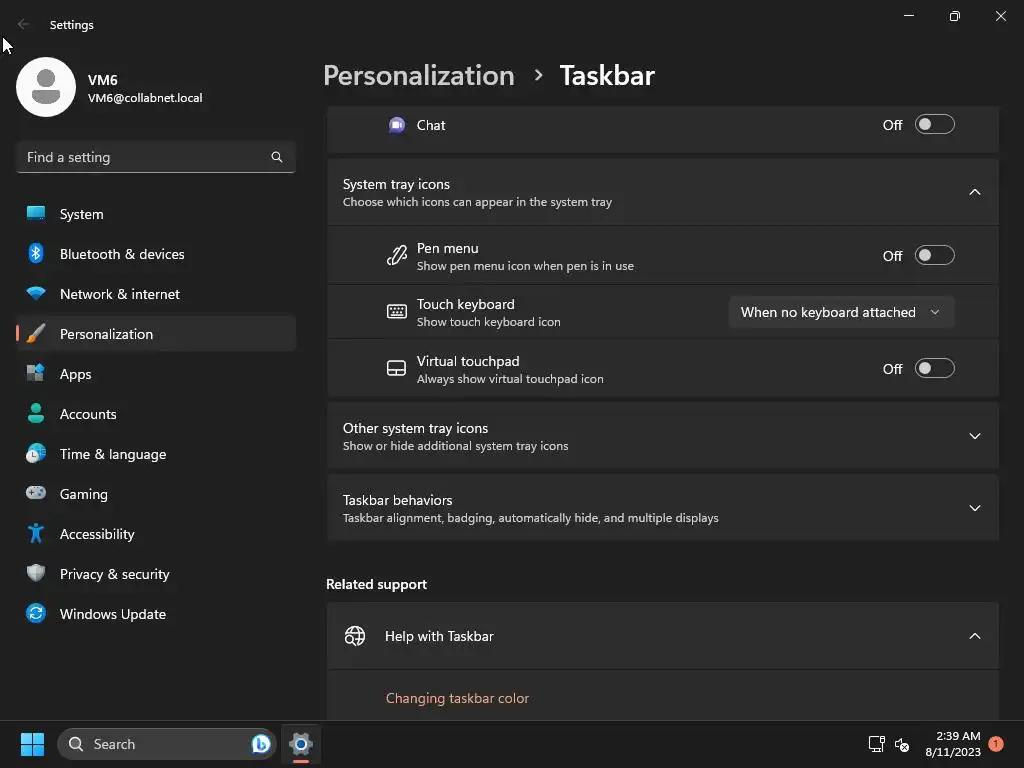Expand Taskbar behaviors section
The image size is (1024, 768).
click(x=975, y=508)
